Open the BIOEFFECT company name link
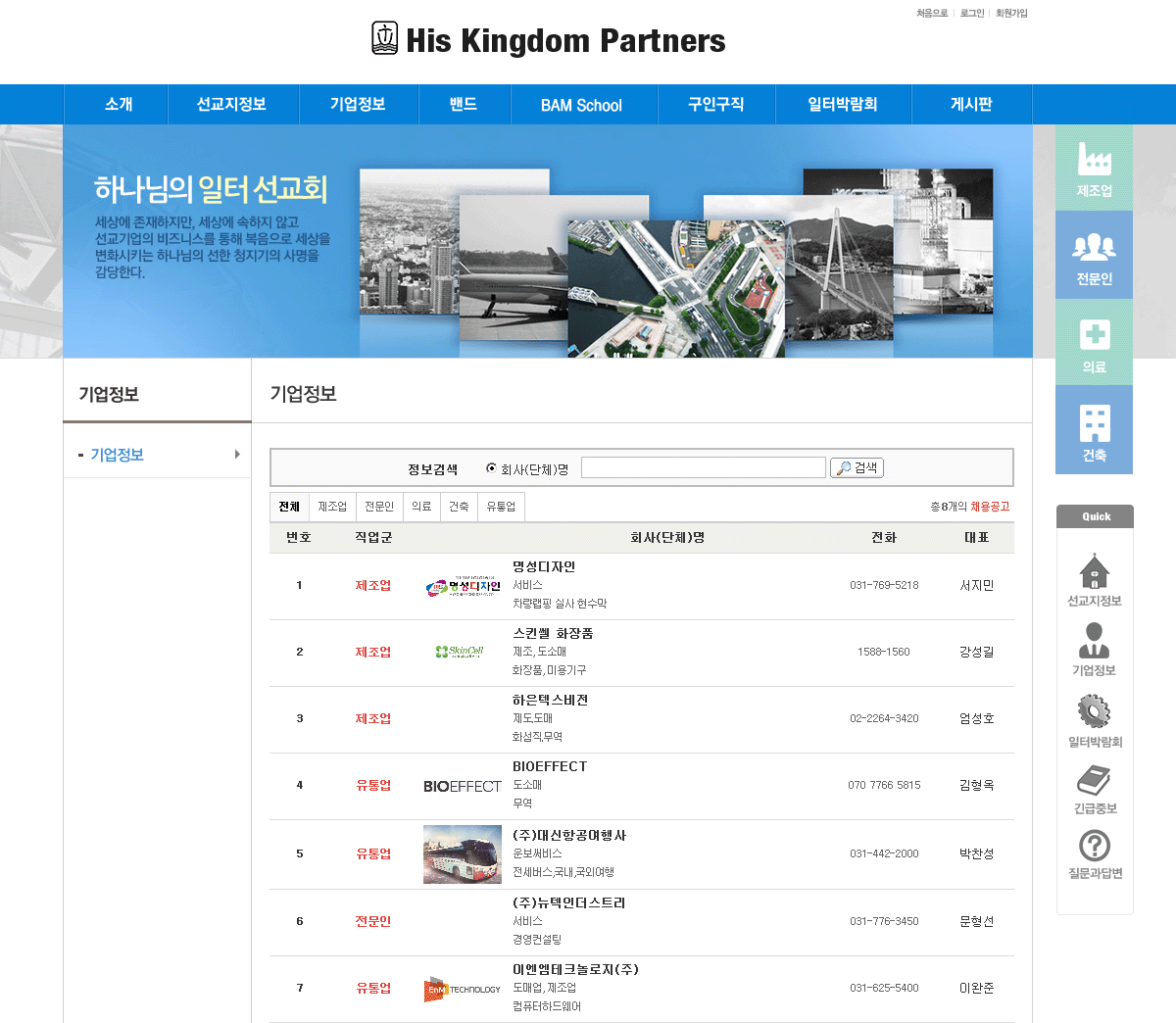The height and width of the screenshot is (1023, 1176). pos(550,767)
